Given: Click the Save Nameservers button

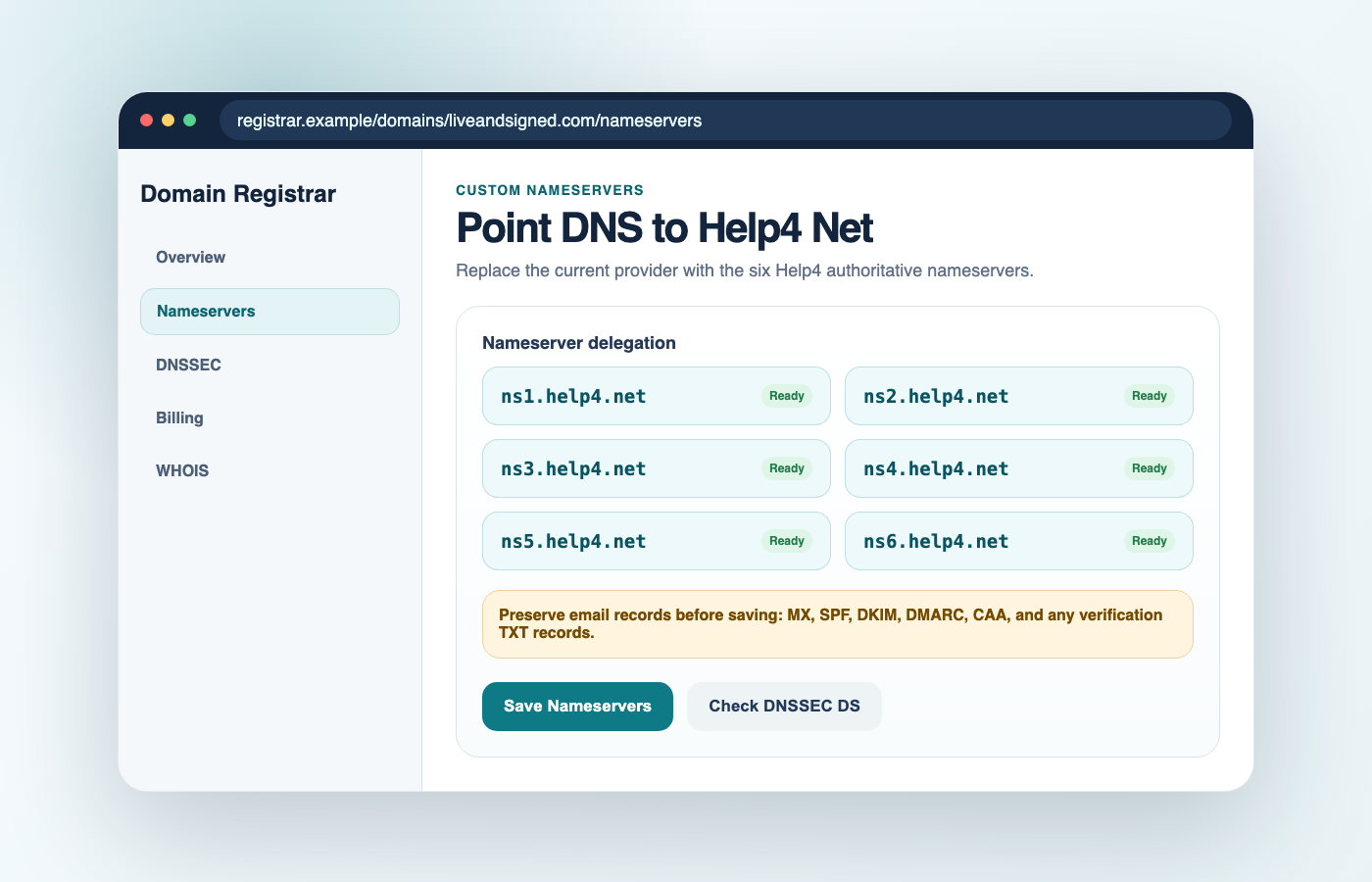Looking at the screenshot, I should click(577, 707).
